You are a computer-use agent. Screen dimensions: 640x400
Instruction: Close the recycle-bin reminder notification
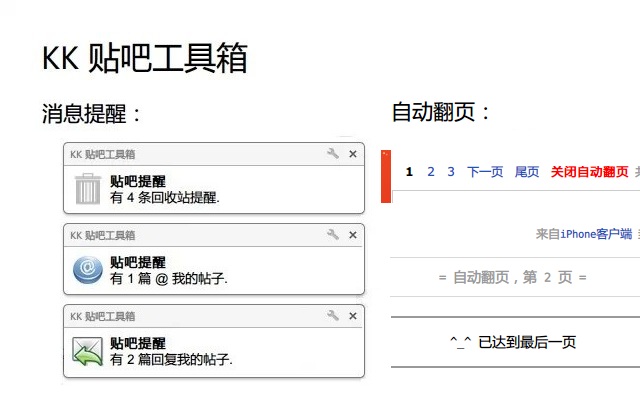353,154
